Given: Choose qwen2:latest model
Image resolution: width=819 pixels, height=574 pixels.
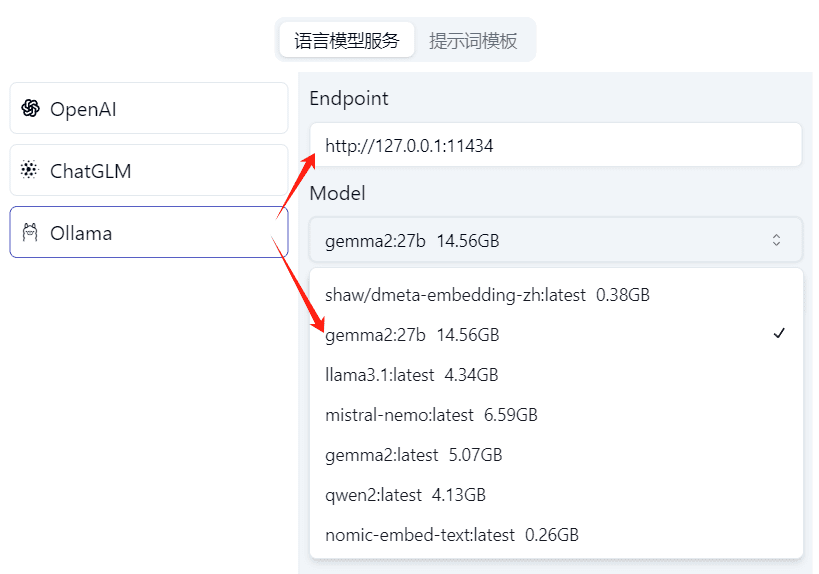Looking at the screenshot, I should 556,495.
